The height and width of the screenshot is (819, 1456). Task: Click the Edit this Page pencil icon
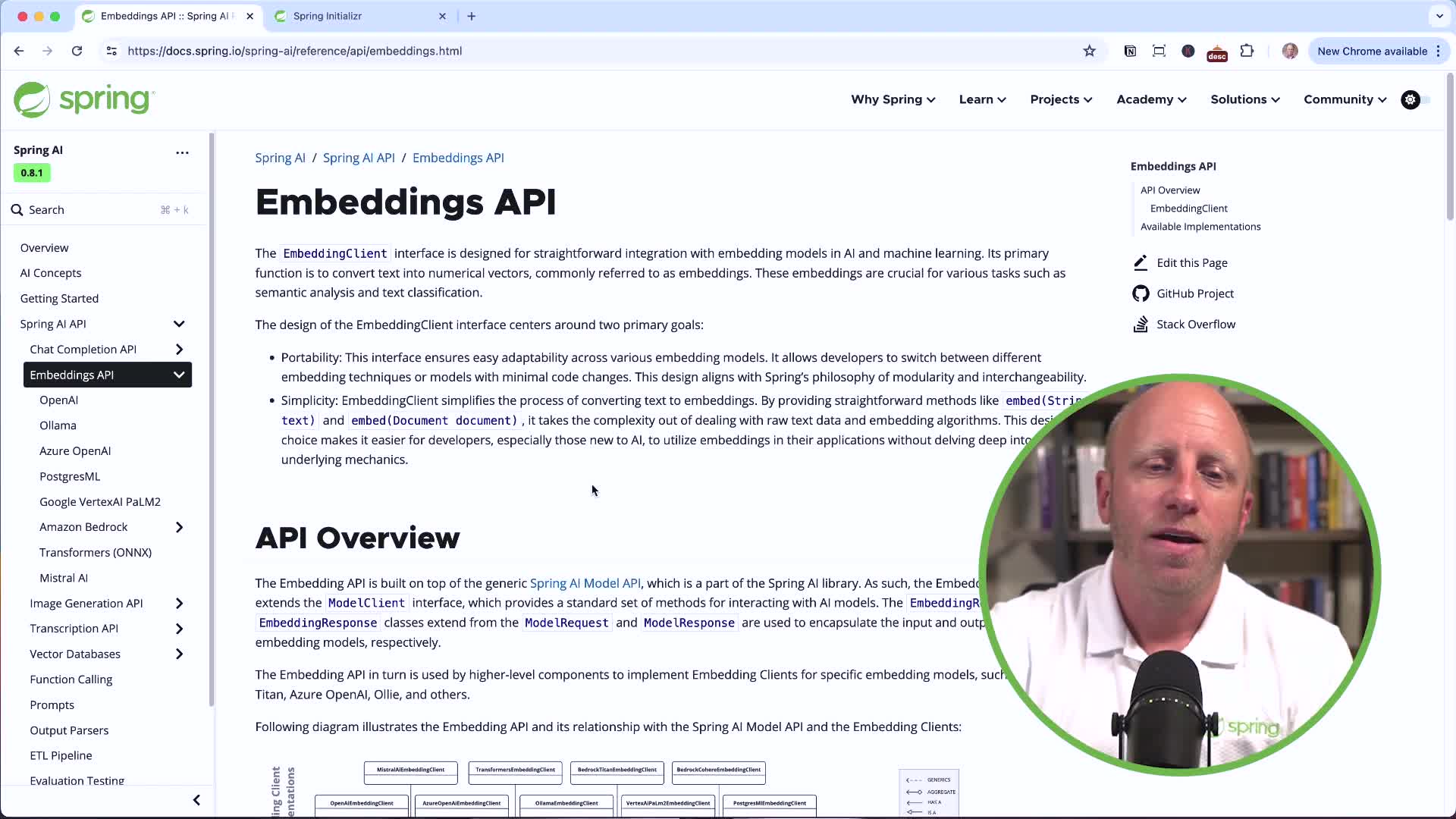1141,262
